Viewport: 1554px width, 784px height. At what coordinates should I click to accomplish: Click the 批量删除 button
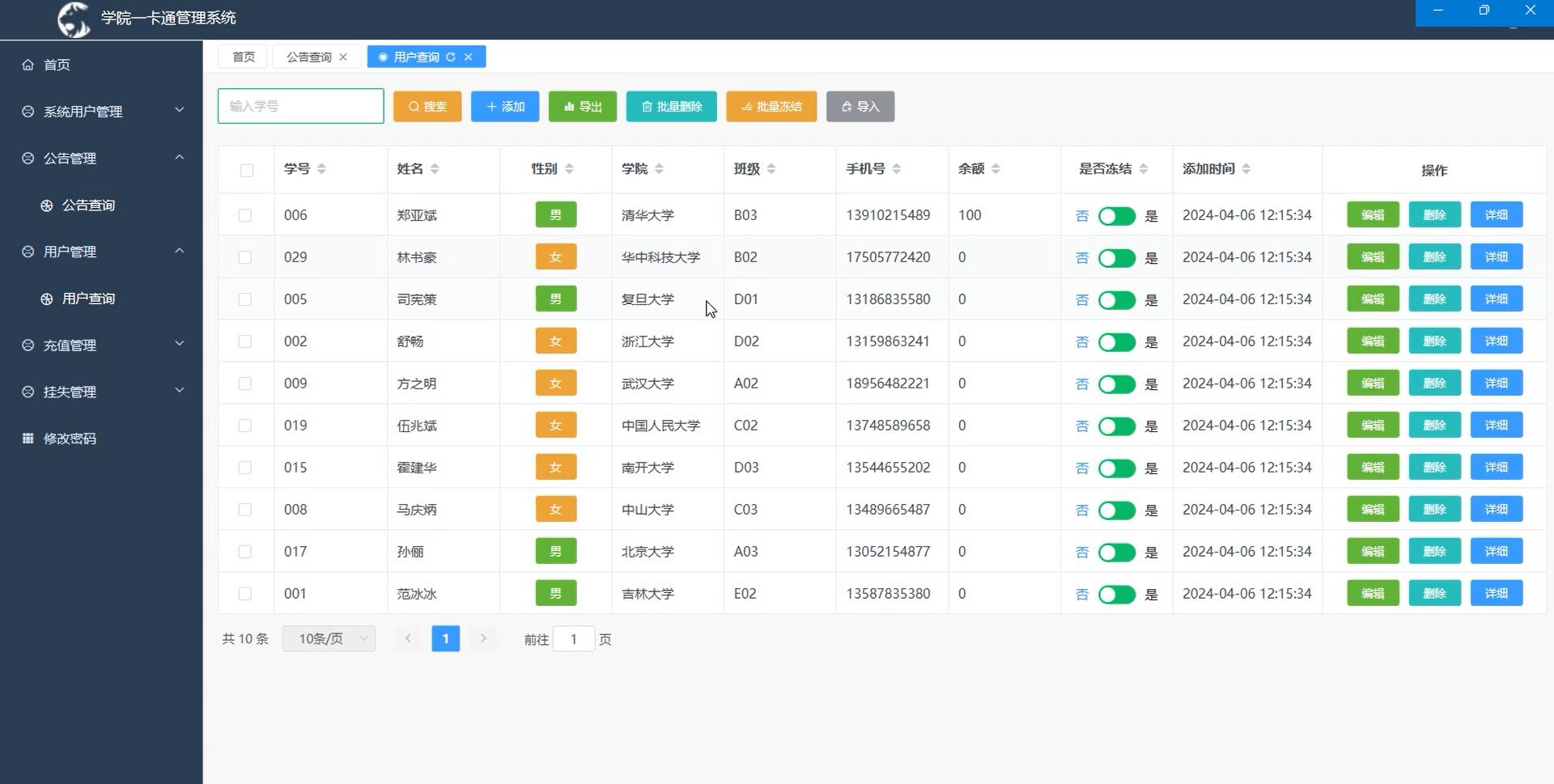point(672,107)
